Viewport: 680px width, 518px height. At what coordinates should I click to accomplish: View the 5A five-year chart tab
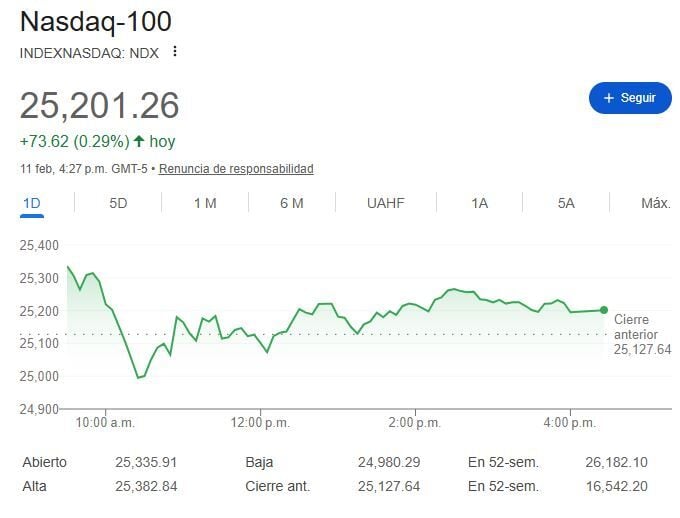pos(566,203)
